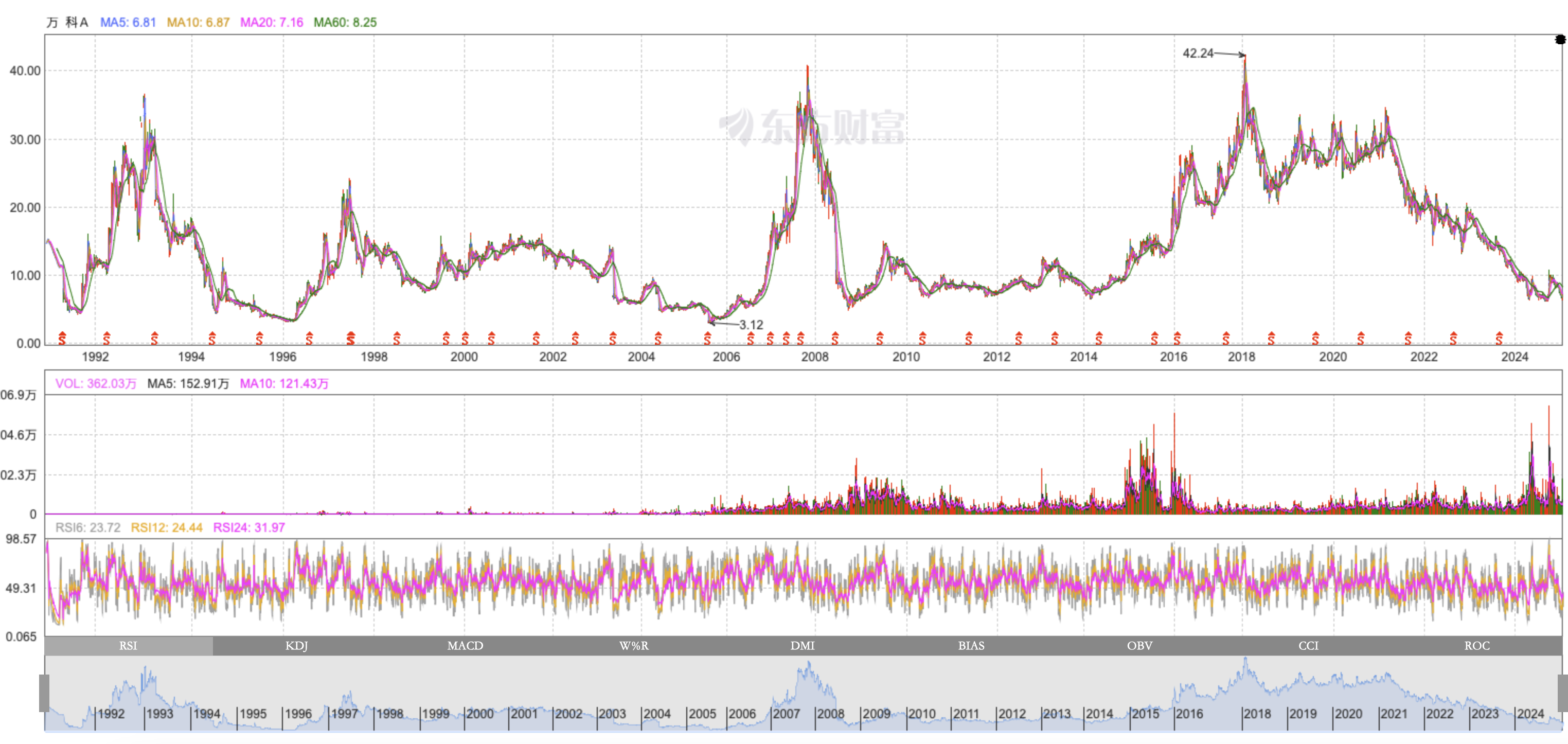Click the red S marker just before 2006

[x=707, y=338]
